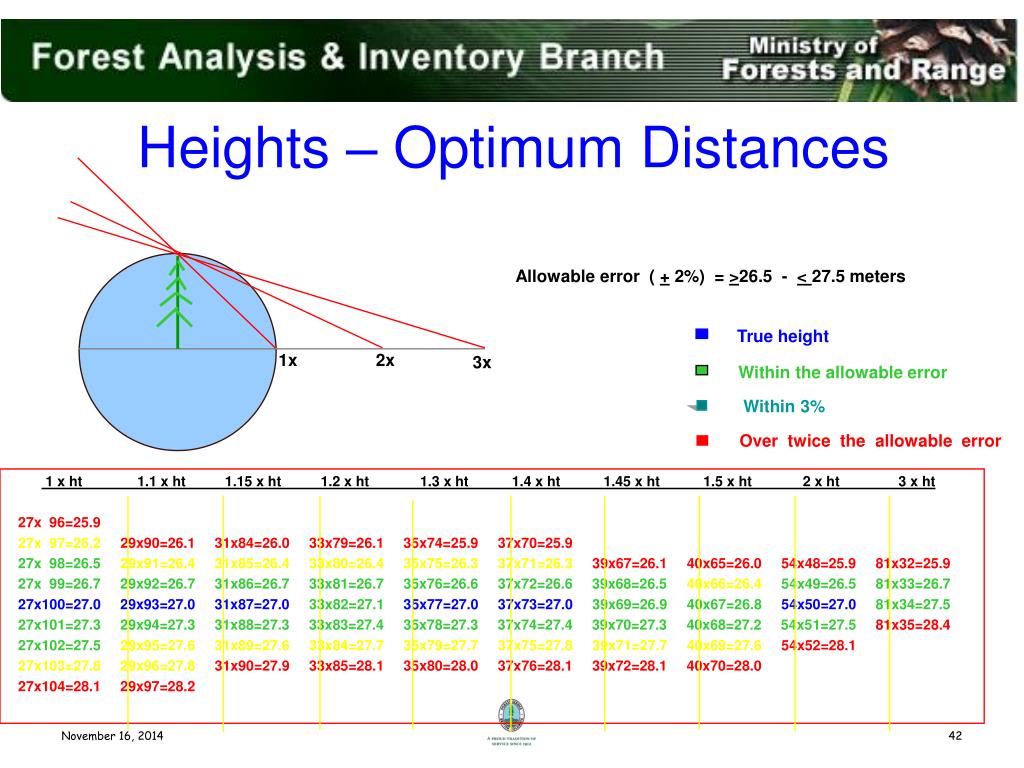1024x768 pixels.
Task: Click the '29x97=28.2' entry
Action: (157, 686)
